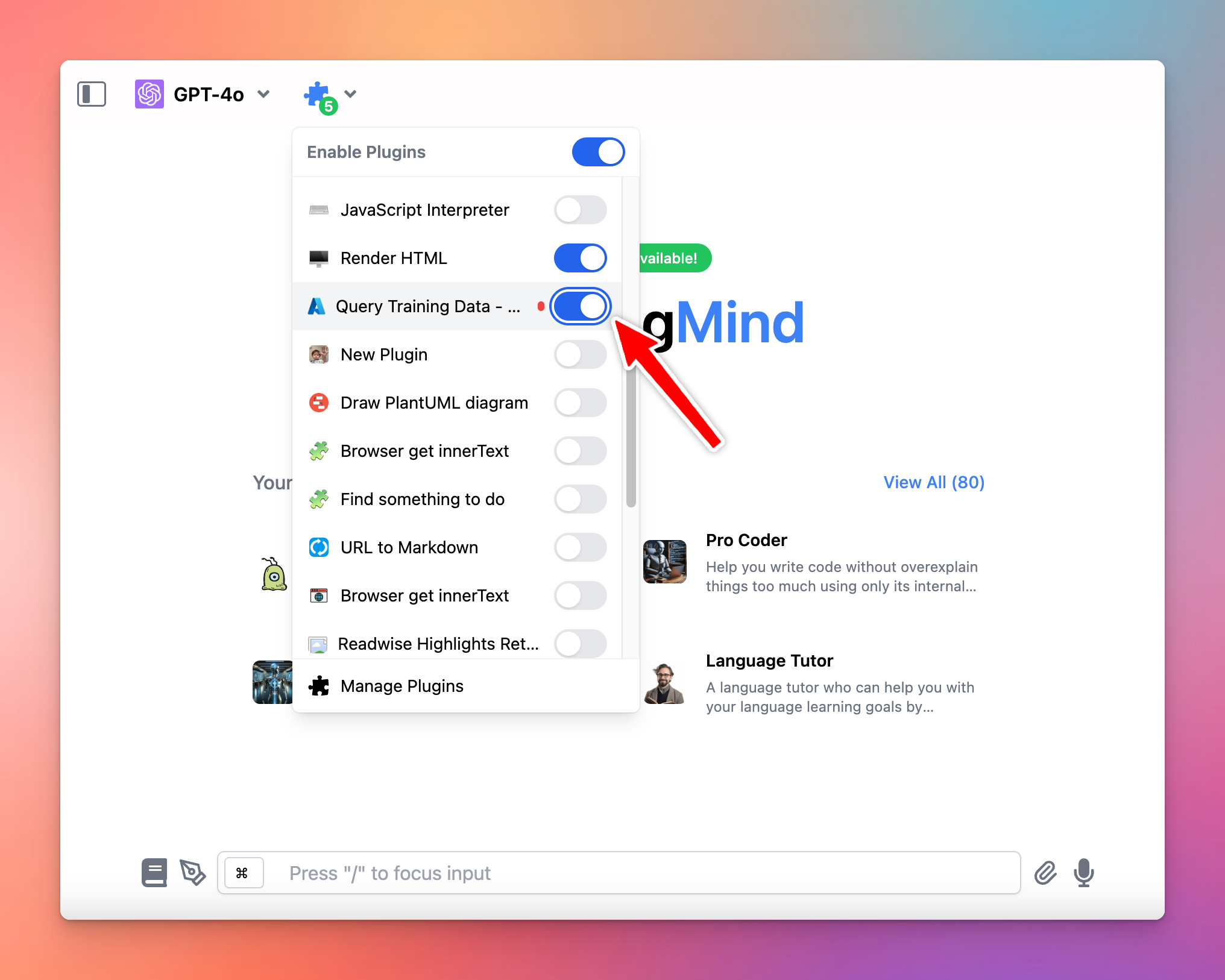
Task: Enable Find something to do toggle
Action: coord(580,499)
